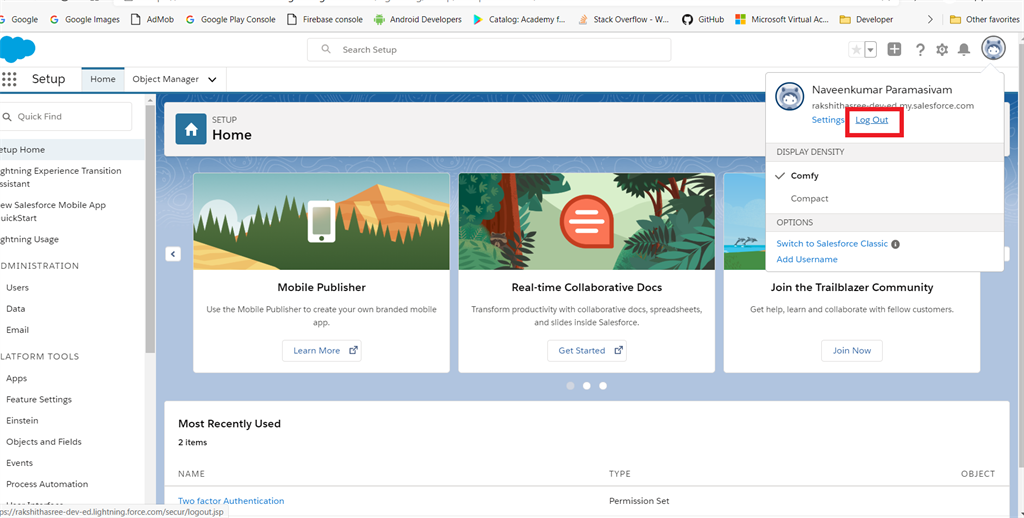The image size is (1024, 518).
Task: Click into the Quick Find field
Action: (66, 117)
